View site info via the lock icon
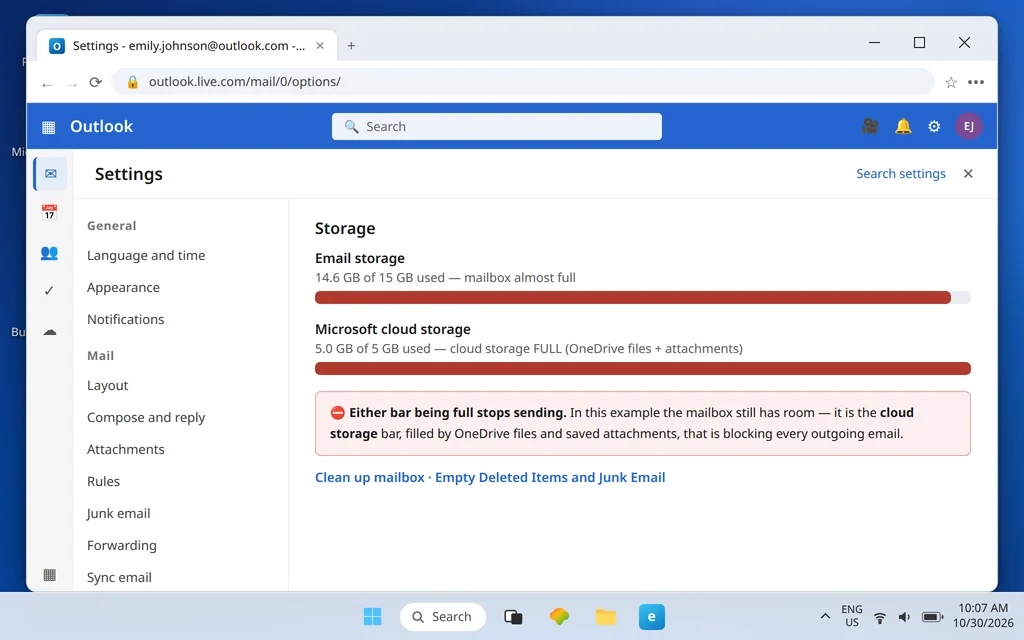Screen dimensions: 1024x640 [x=133, y=82]
